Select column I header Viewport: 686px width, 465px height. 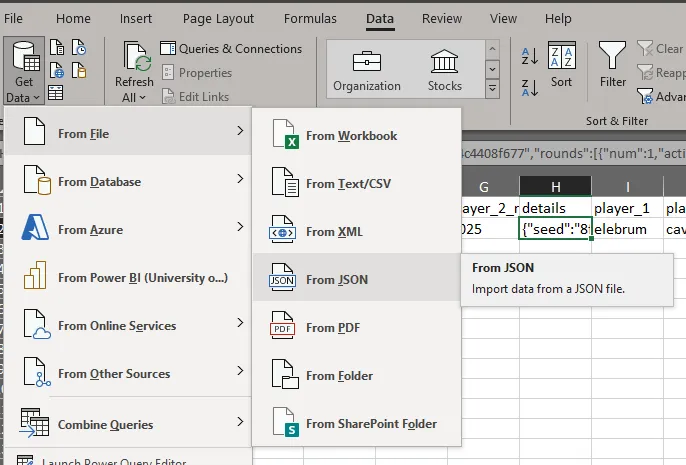(x=627, y=186)
